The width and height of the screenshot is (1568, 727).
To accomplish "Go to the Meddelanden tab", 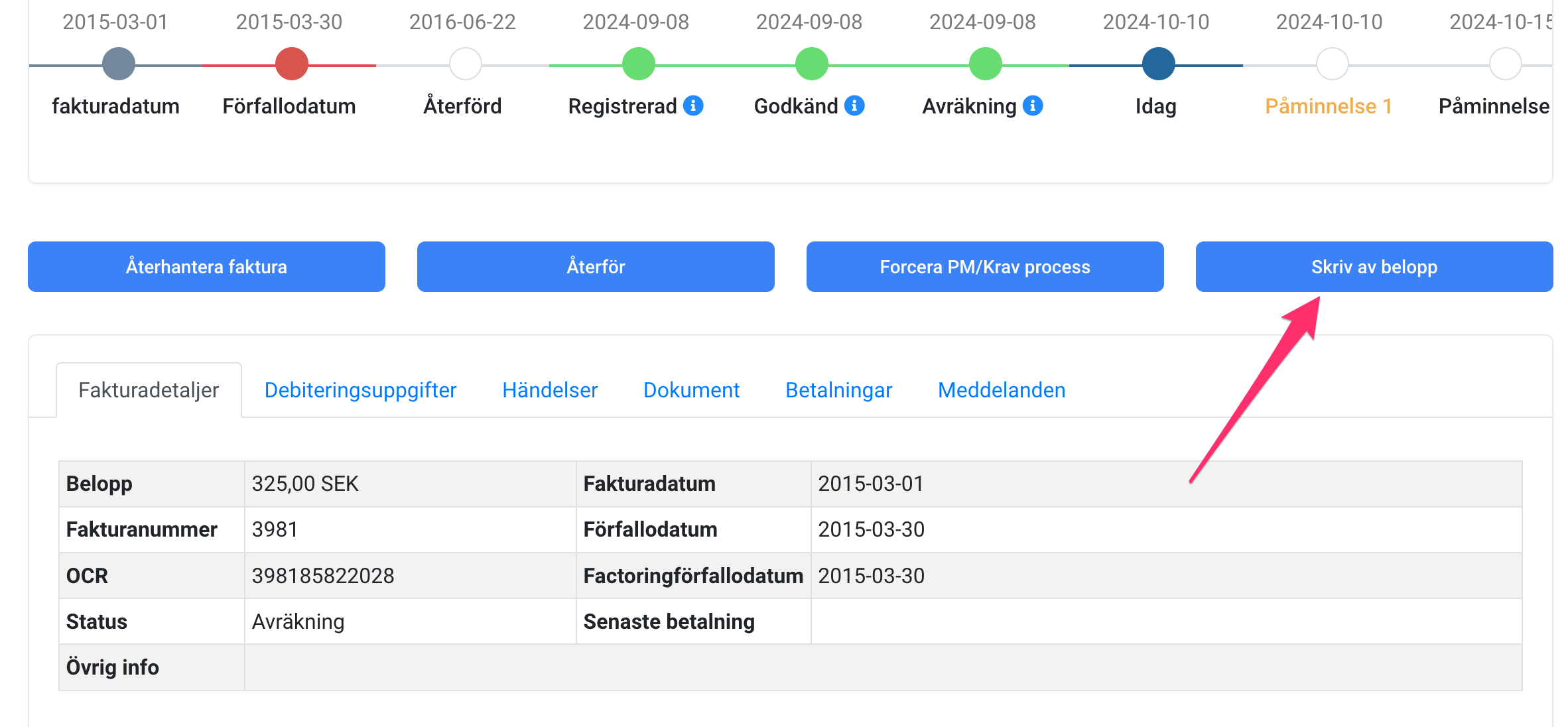I will pyautogui.click(x=1001, y=390).
